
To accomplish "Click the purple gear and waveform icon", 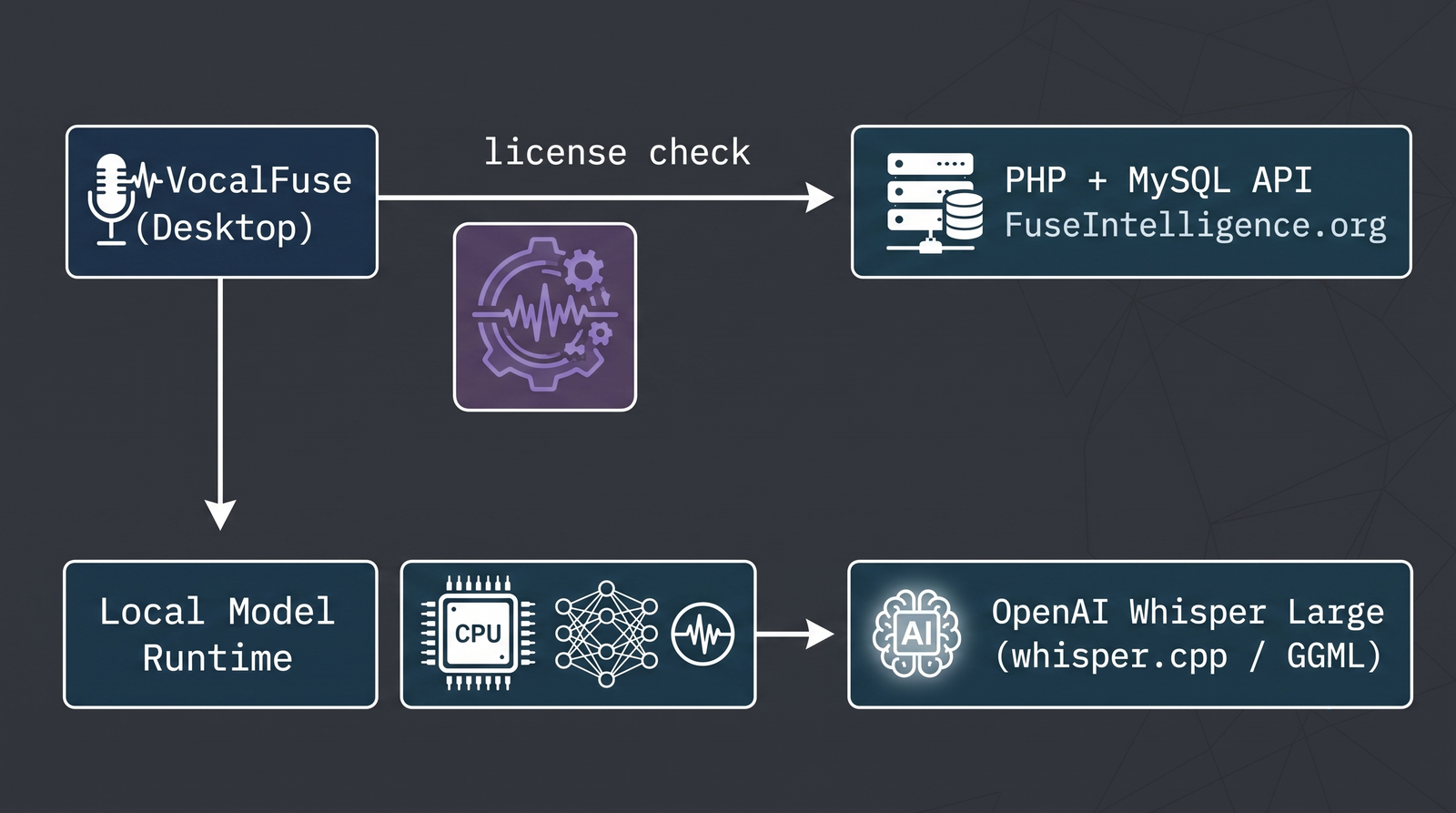I will coord(545,317).
